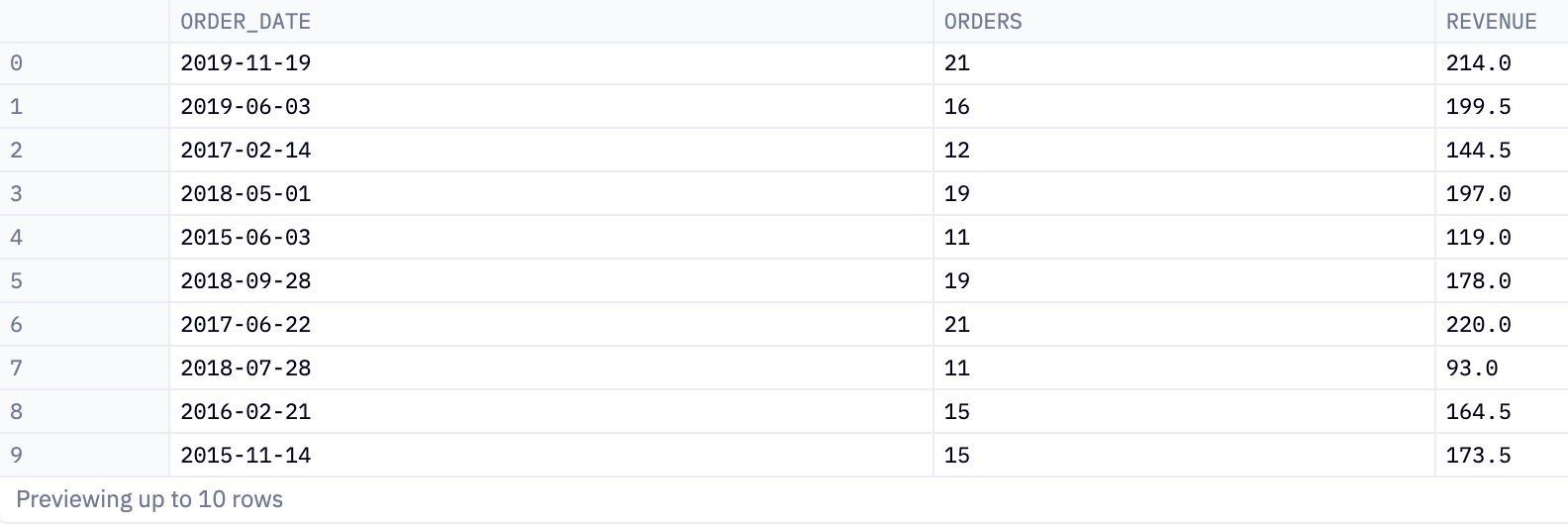Select orders value 16 in row 1
The image size is (1568, 527).
(1184, 107)
